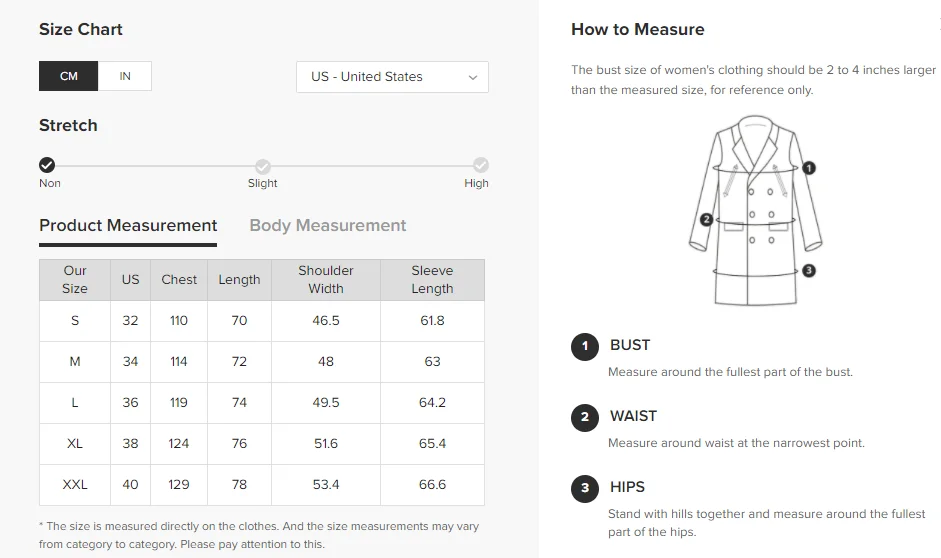Click the number 2 waist marker on coat diagram
Image resolution: width=941 pixels, height=558 pixels.
(706, 220)
